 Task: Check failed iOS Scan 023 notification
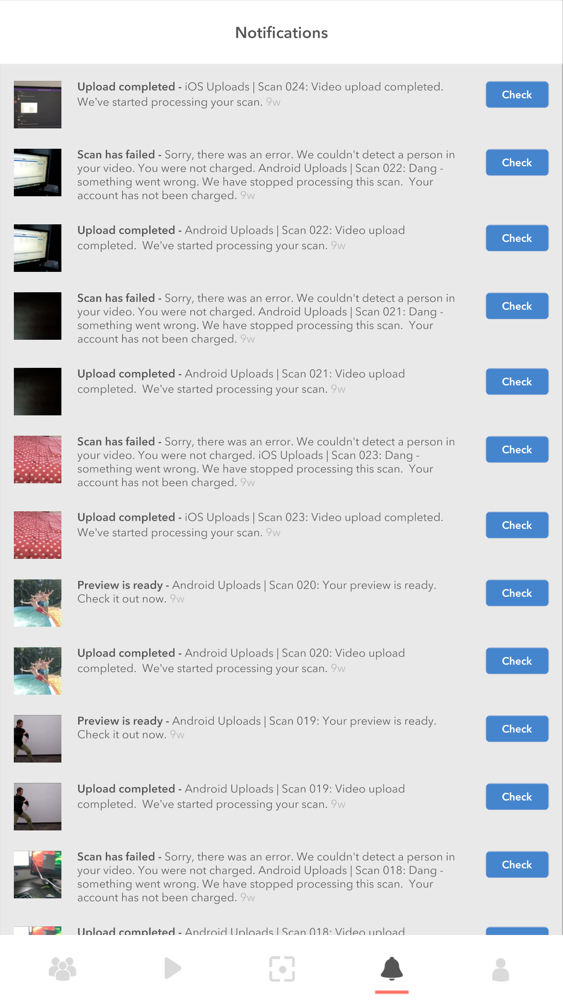(516, 449)
